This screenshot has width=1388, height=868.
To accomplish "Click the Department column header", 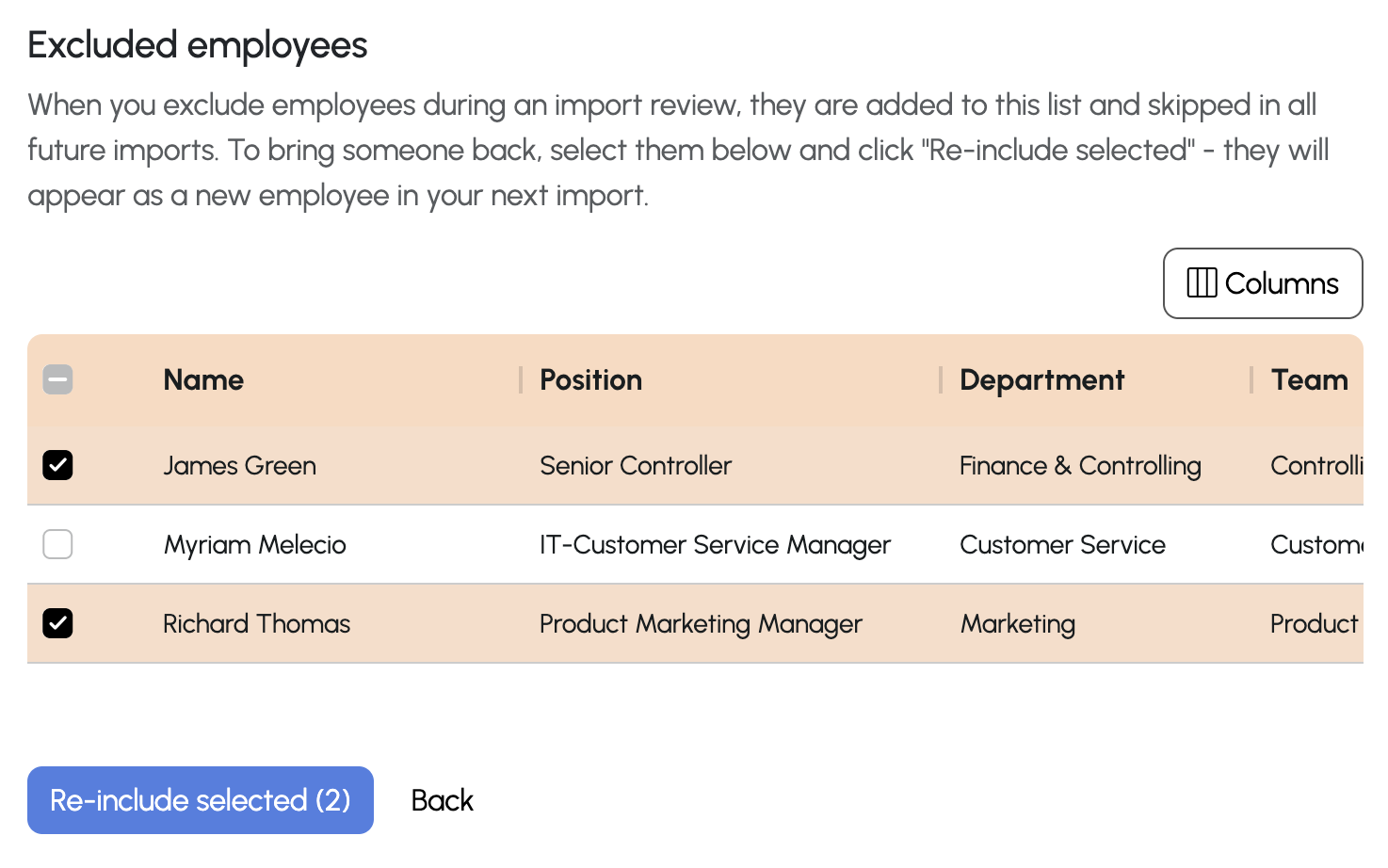I will [x=1041, y=380].
